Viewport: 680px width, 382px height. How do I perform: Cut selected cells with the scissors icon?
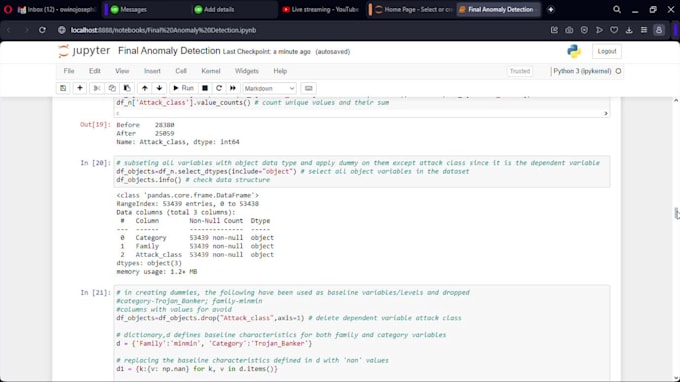[x=97, y=88]
